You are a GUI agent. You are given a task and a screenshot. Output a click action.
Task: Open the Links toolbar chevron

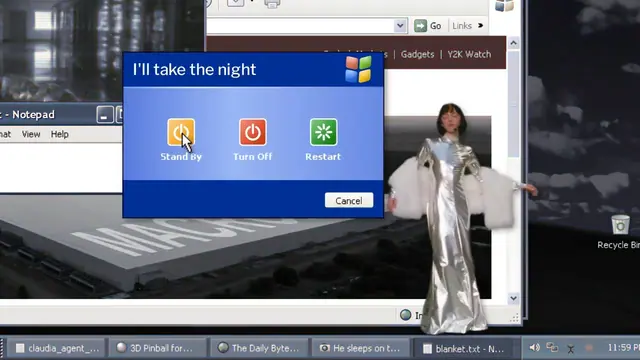point(480,26)
